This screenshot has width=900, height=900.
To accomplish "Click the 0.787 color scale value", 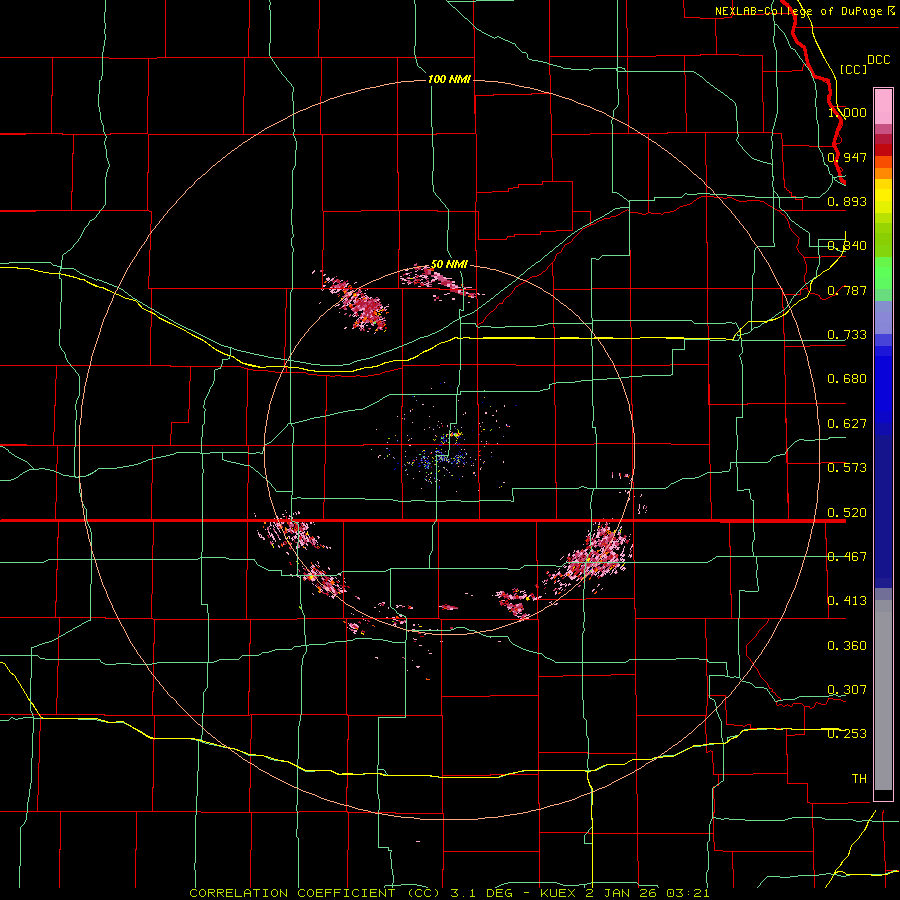I will pyautogui.click(x=847, y=290).
